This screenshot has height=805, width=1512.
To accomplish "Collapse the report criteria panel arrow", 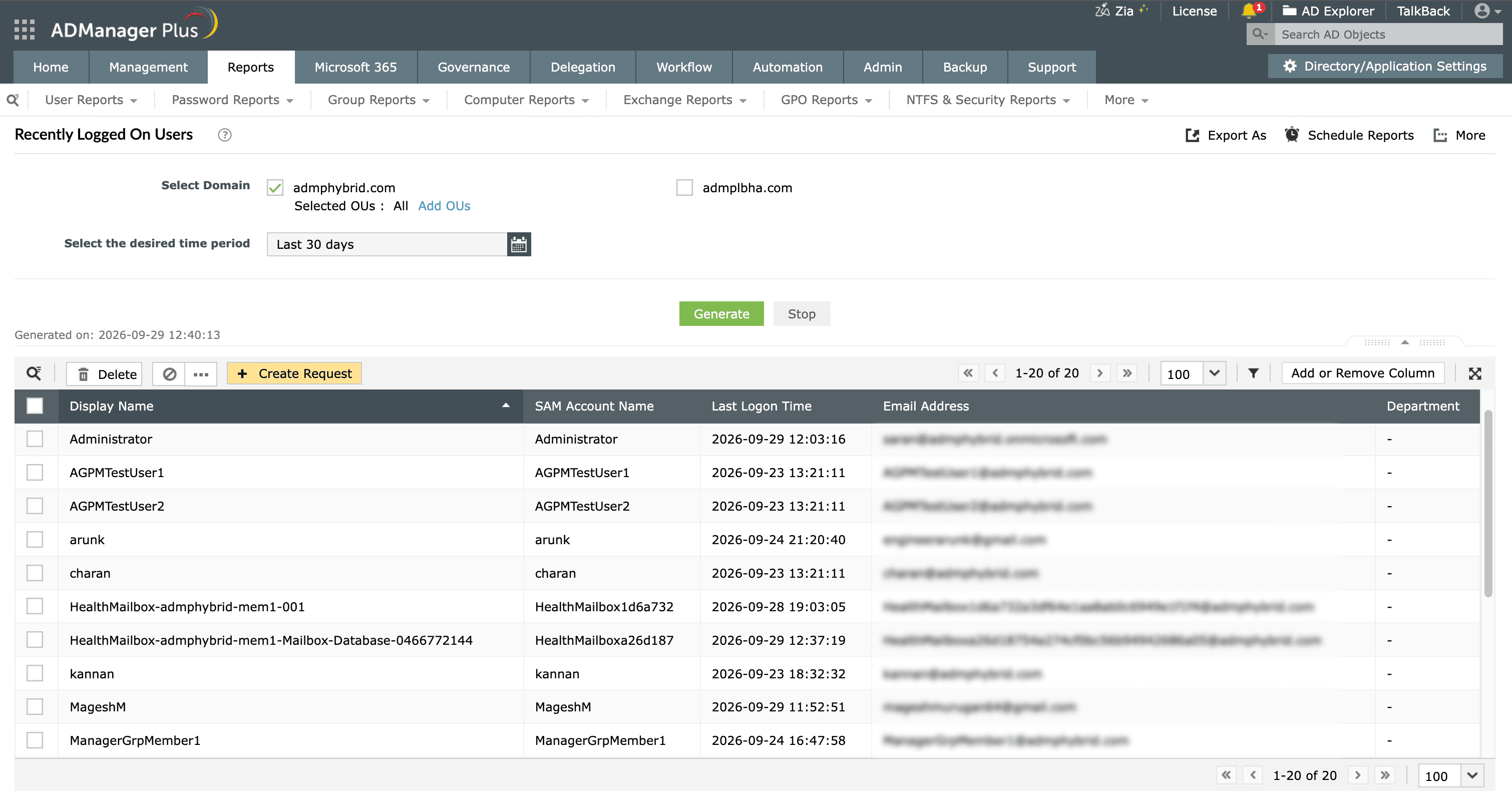I will coord(1404,342).
